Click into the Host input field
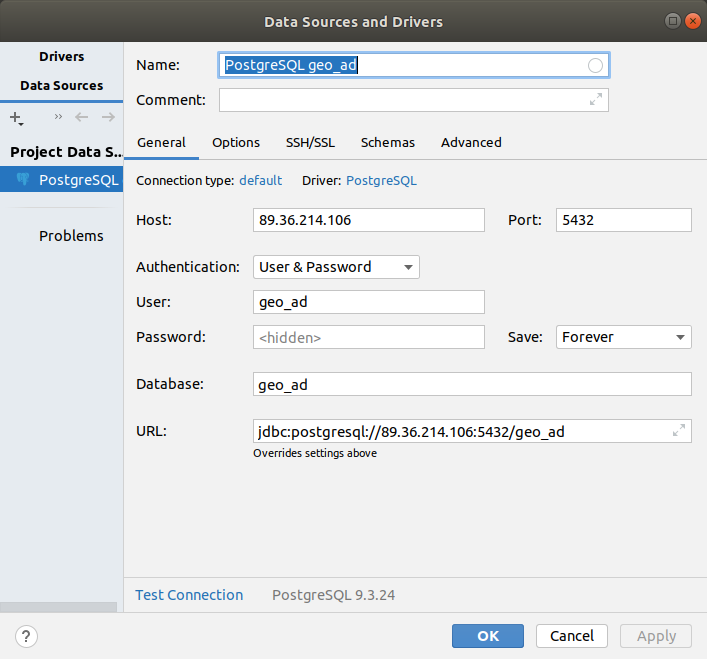The width and height of the screenshot is (707, 659). pos(369,220)
